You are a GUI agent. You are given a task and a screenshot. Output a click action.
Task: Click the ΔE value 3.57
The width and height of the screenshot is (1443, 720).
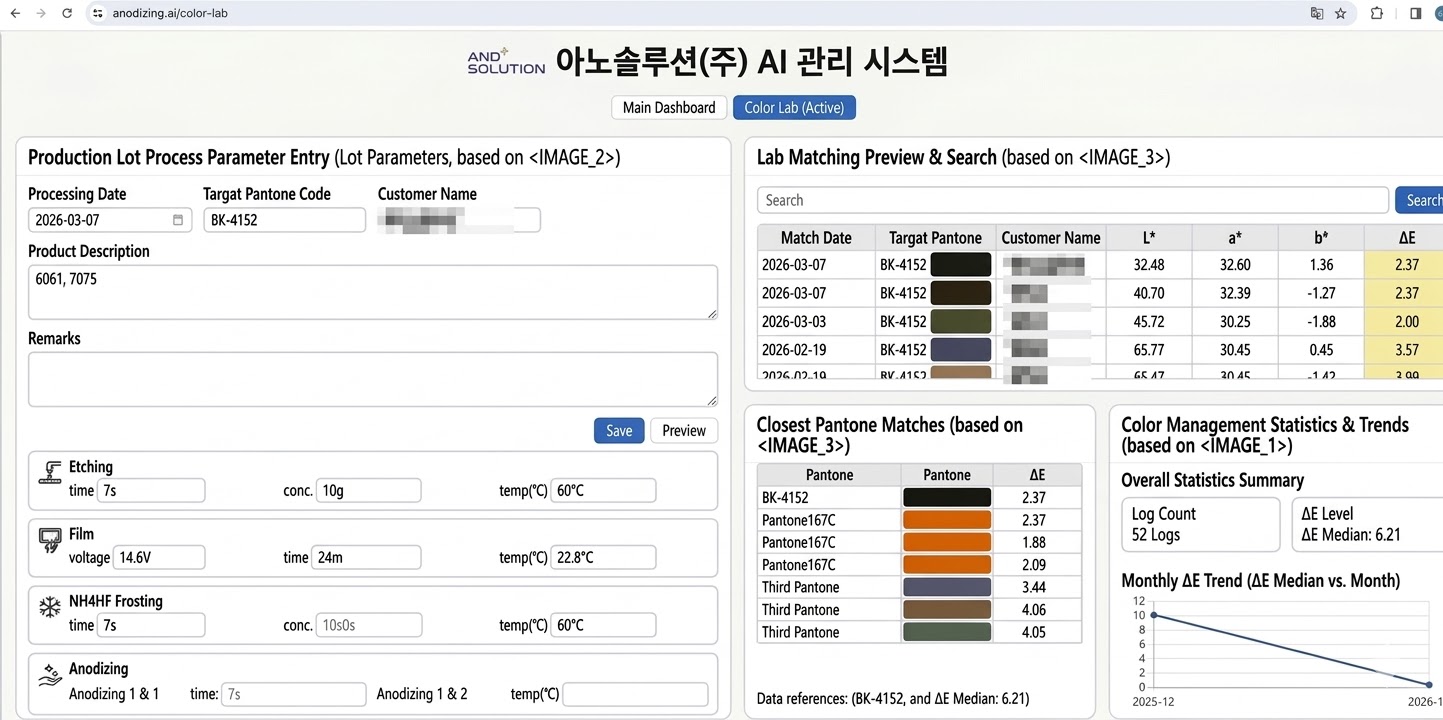point(1407,350)
